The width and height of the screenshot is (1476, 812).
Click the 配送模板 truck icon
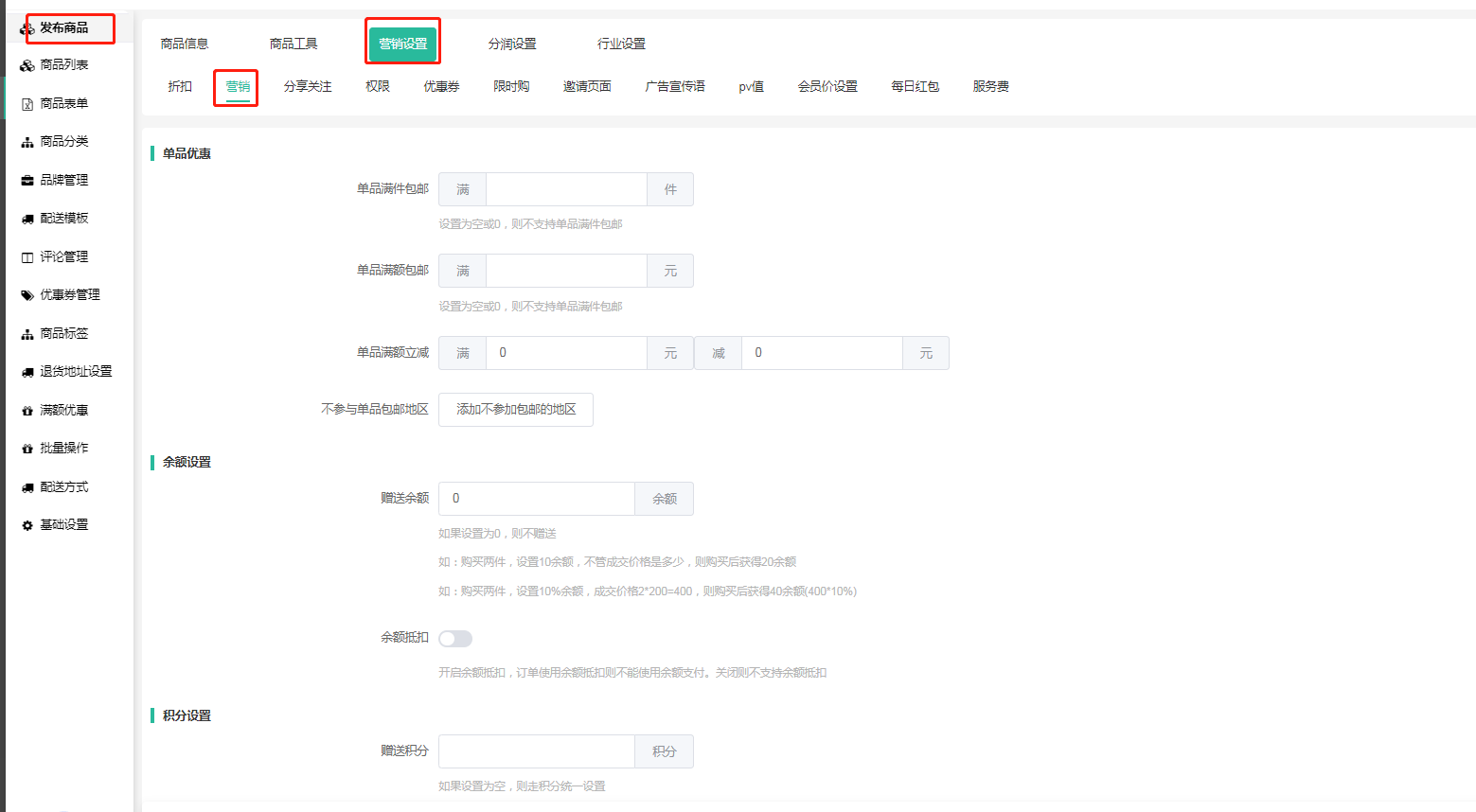[x=27, y=219]
